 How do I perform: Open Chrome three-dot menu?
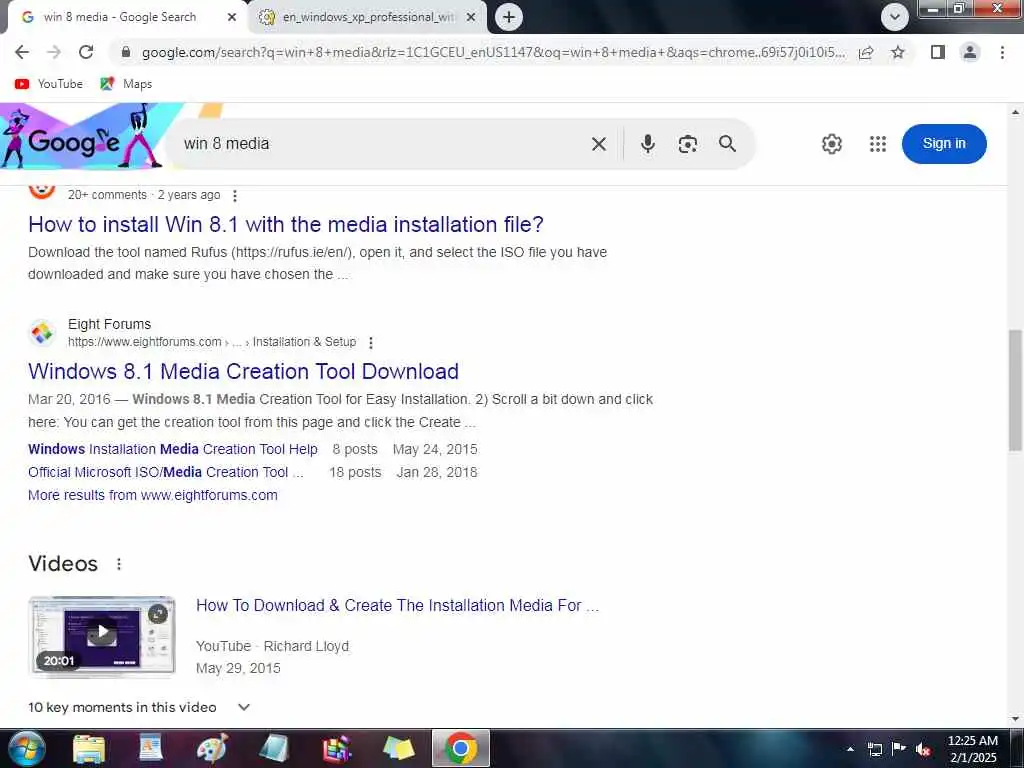pos(1002,52)
